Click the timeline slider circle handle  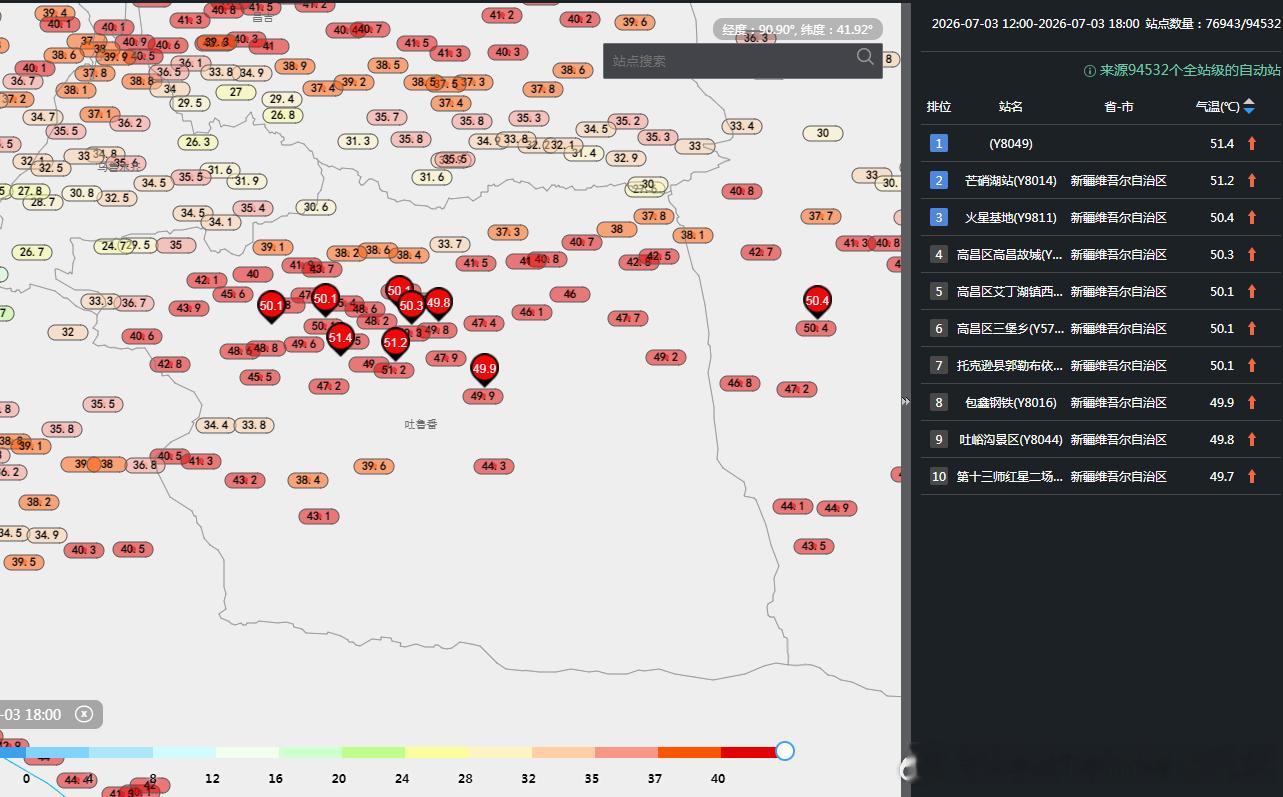[x=785, y=751]
